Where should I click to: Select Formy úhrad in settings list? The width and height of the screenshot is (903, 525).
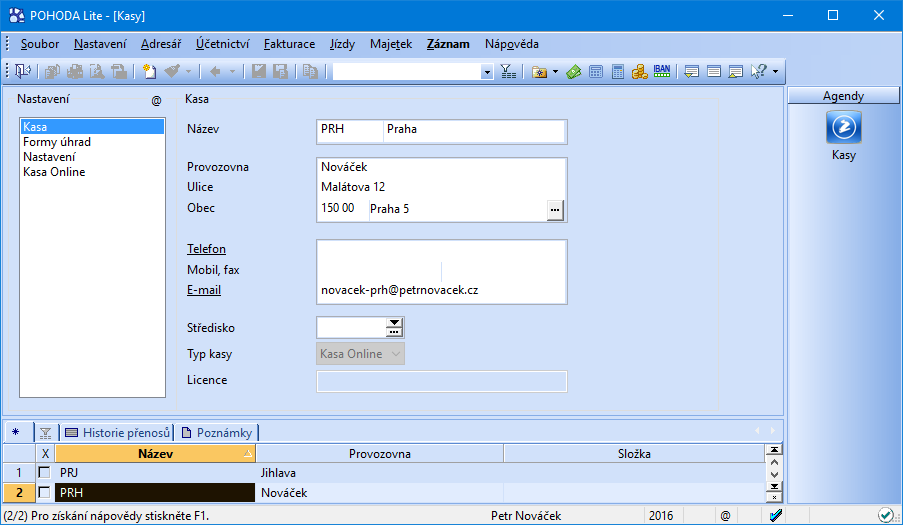pyautogui.click(x=57, y=142)
